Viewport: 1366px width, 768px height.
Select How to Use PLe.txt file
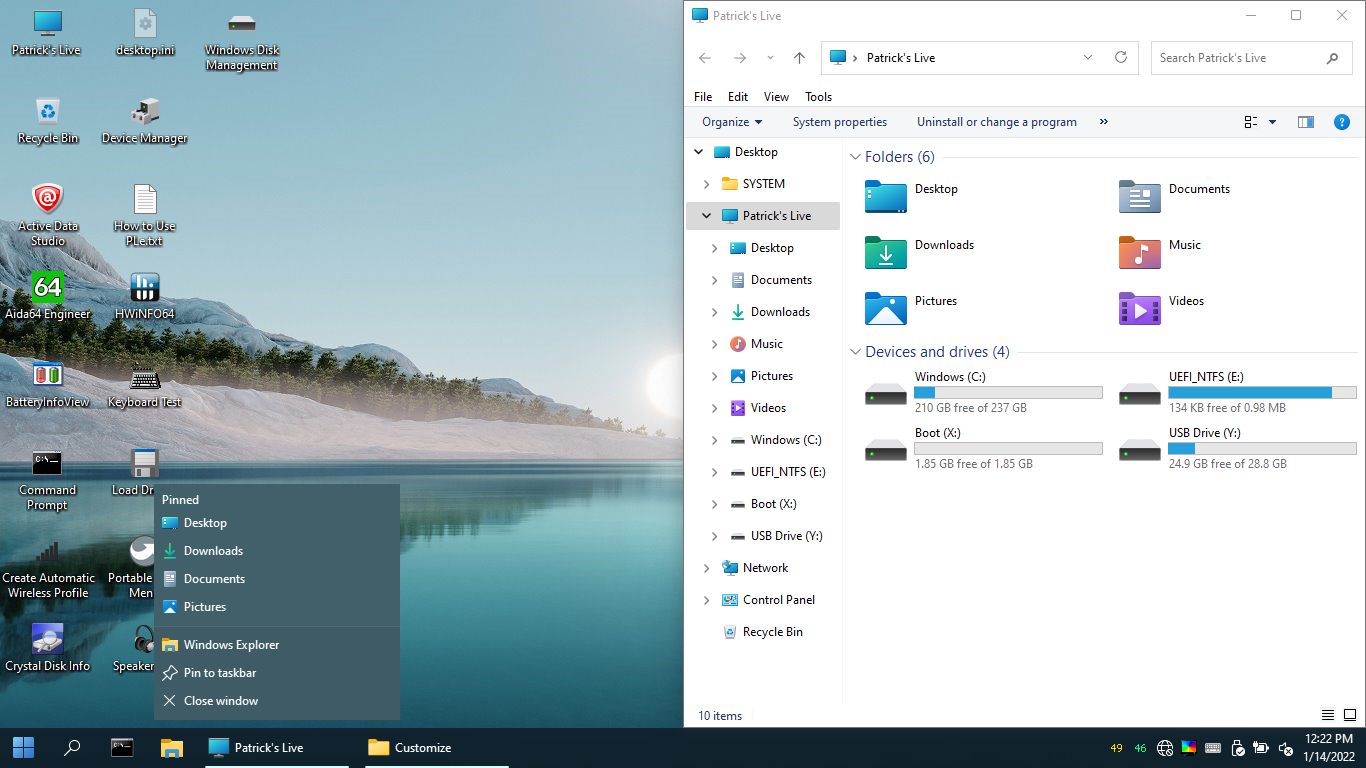[x=145, y=215]
